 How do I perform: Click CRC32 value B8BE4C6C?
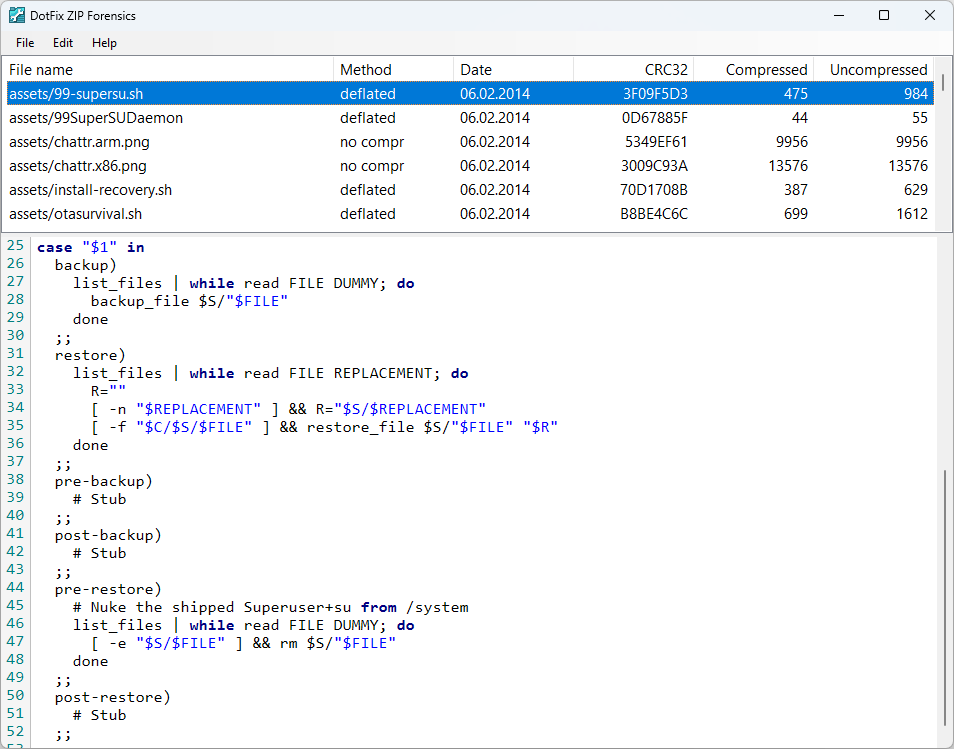[654, 214]
